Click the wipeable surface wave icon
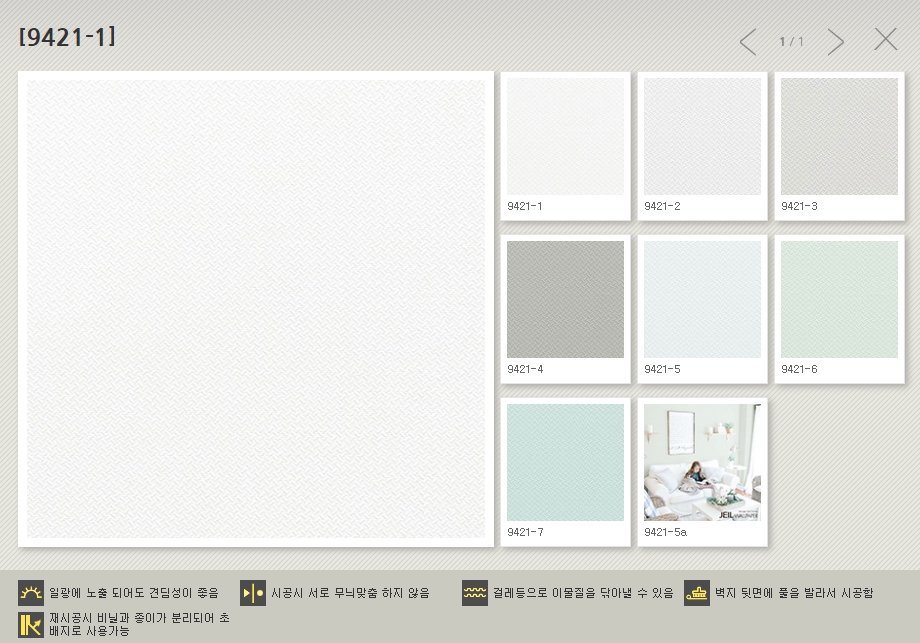This screenshot has height=643, width=920. (x=475, y=593)
